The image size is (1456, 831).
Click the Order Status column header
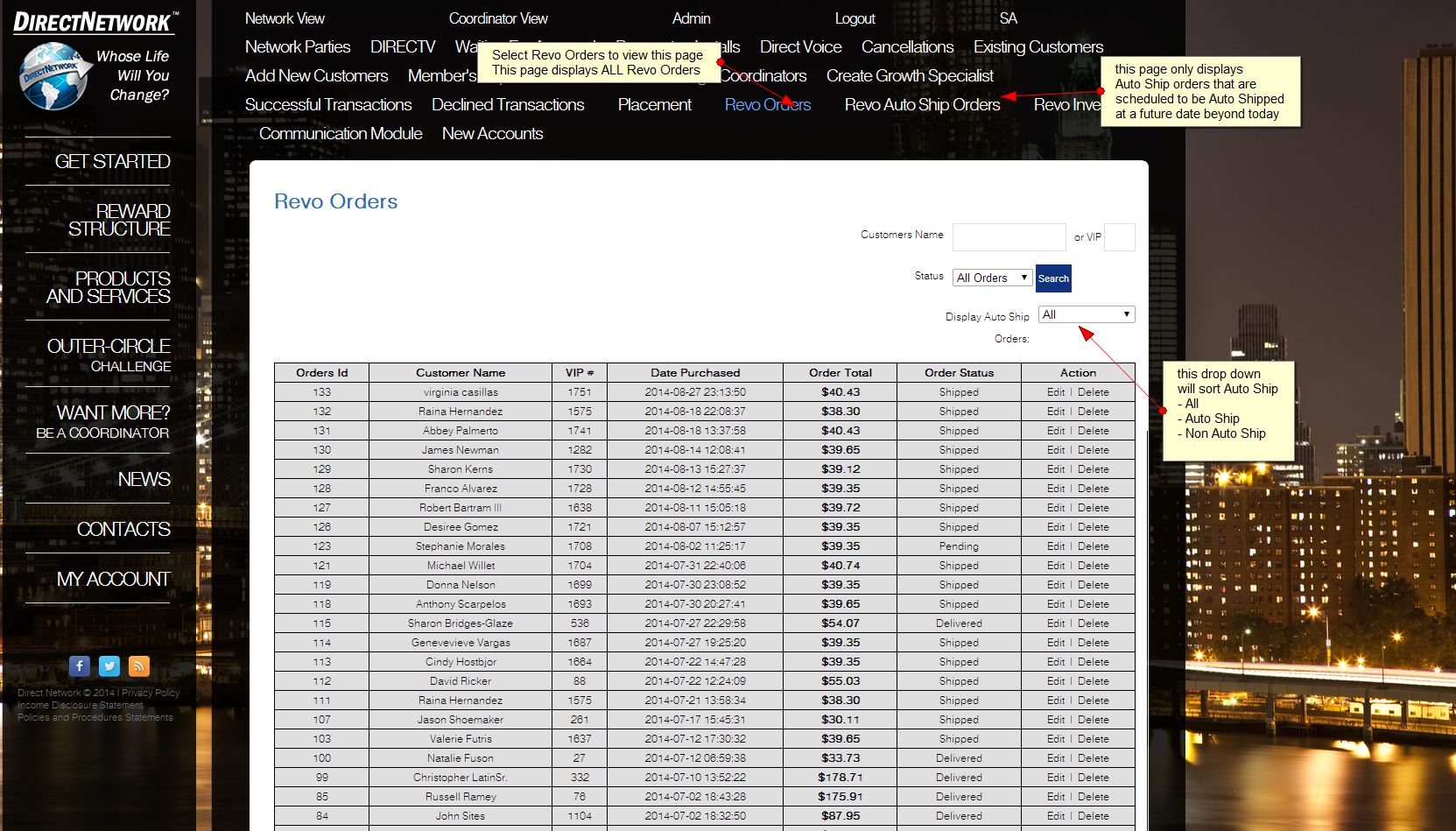coord(959,373)
